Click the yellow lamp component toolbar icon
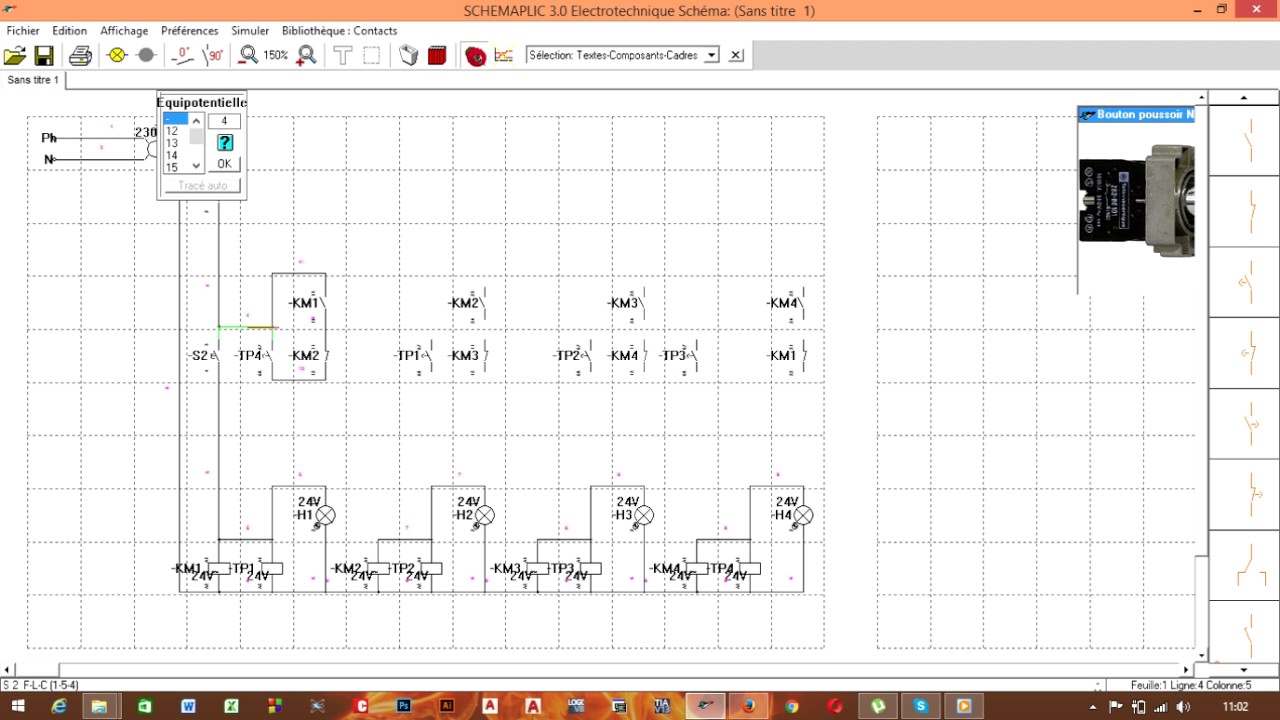This screenshot has width=1280, height=720. tap(117, 55)
